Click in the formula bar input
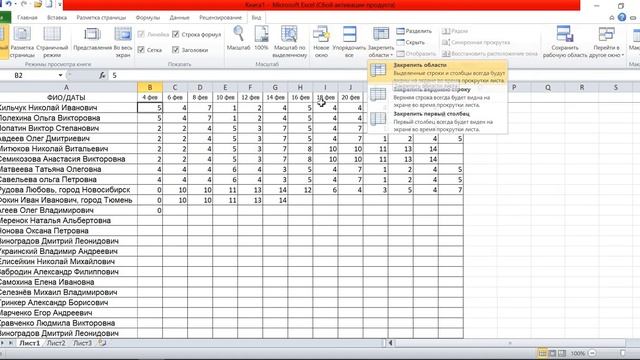The width and height of the screenshot is (640, 360). point(373,76)
